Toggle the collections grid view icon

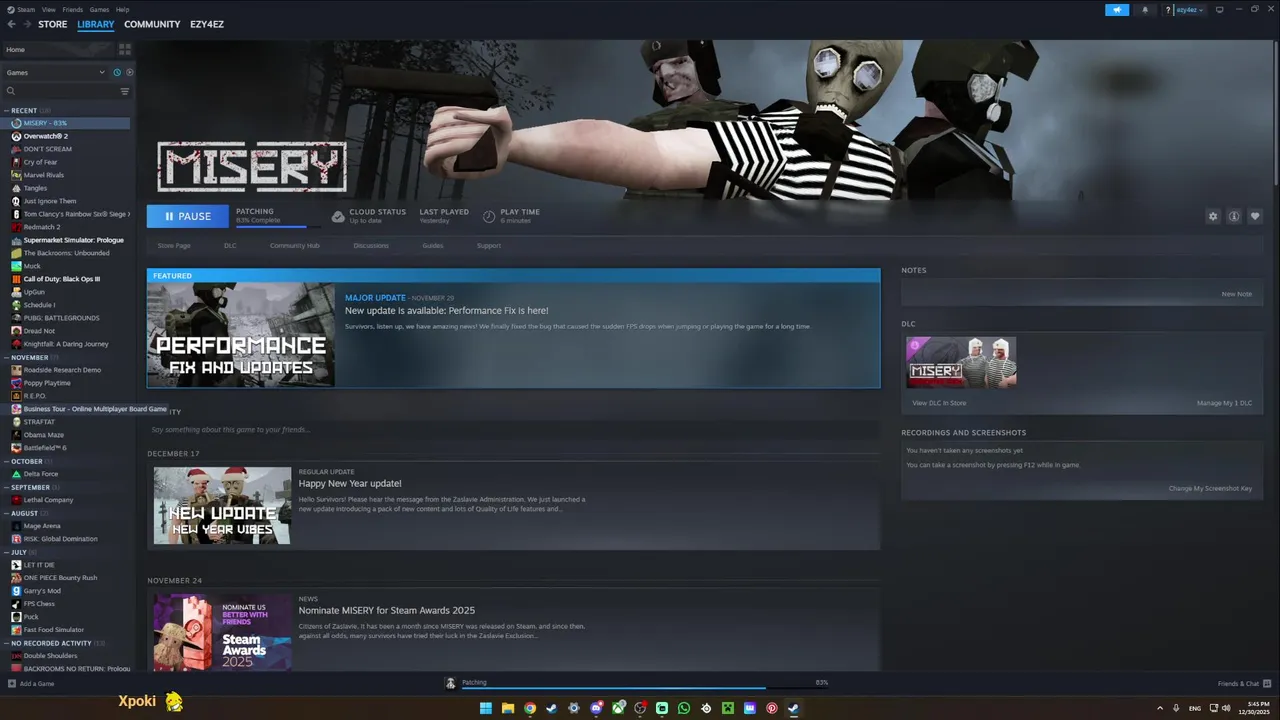[125, 49]
